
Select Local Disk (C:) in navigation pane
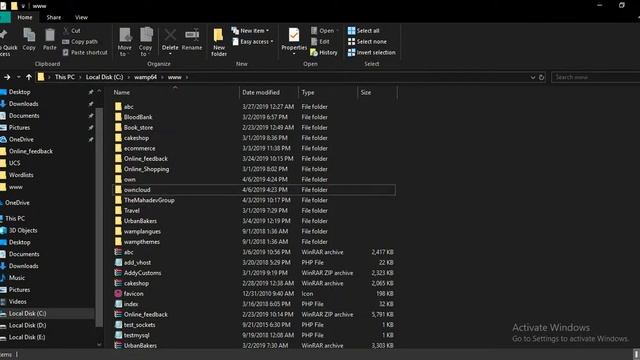[27, 313]
